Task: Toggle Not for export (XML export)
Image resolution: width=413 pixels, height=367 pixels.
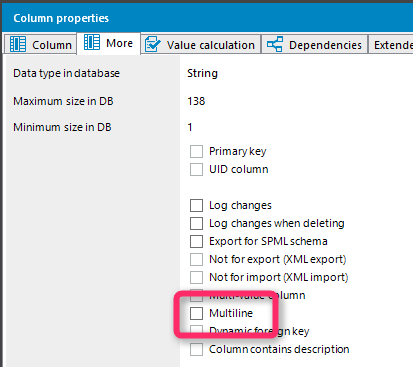Action: coord(196,259)
